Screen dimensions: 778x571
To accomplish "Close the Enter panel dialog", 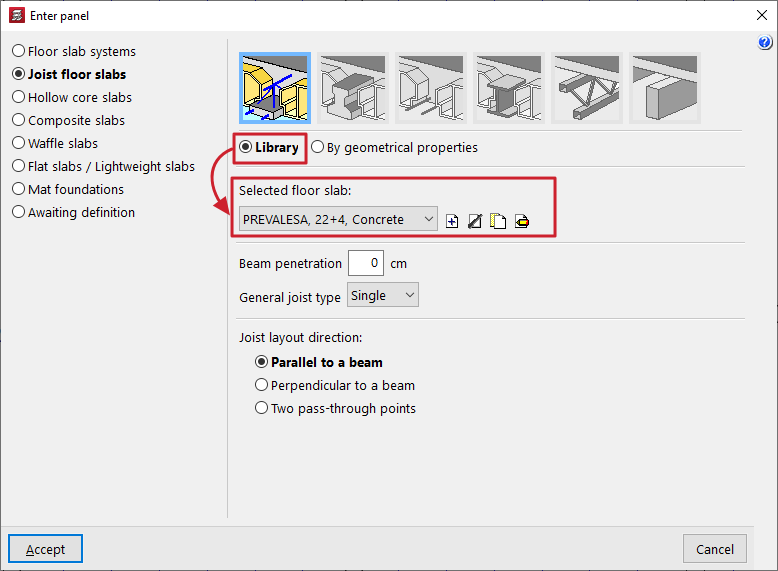I will tap(762, 15).
